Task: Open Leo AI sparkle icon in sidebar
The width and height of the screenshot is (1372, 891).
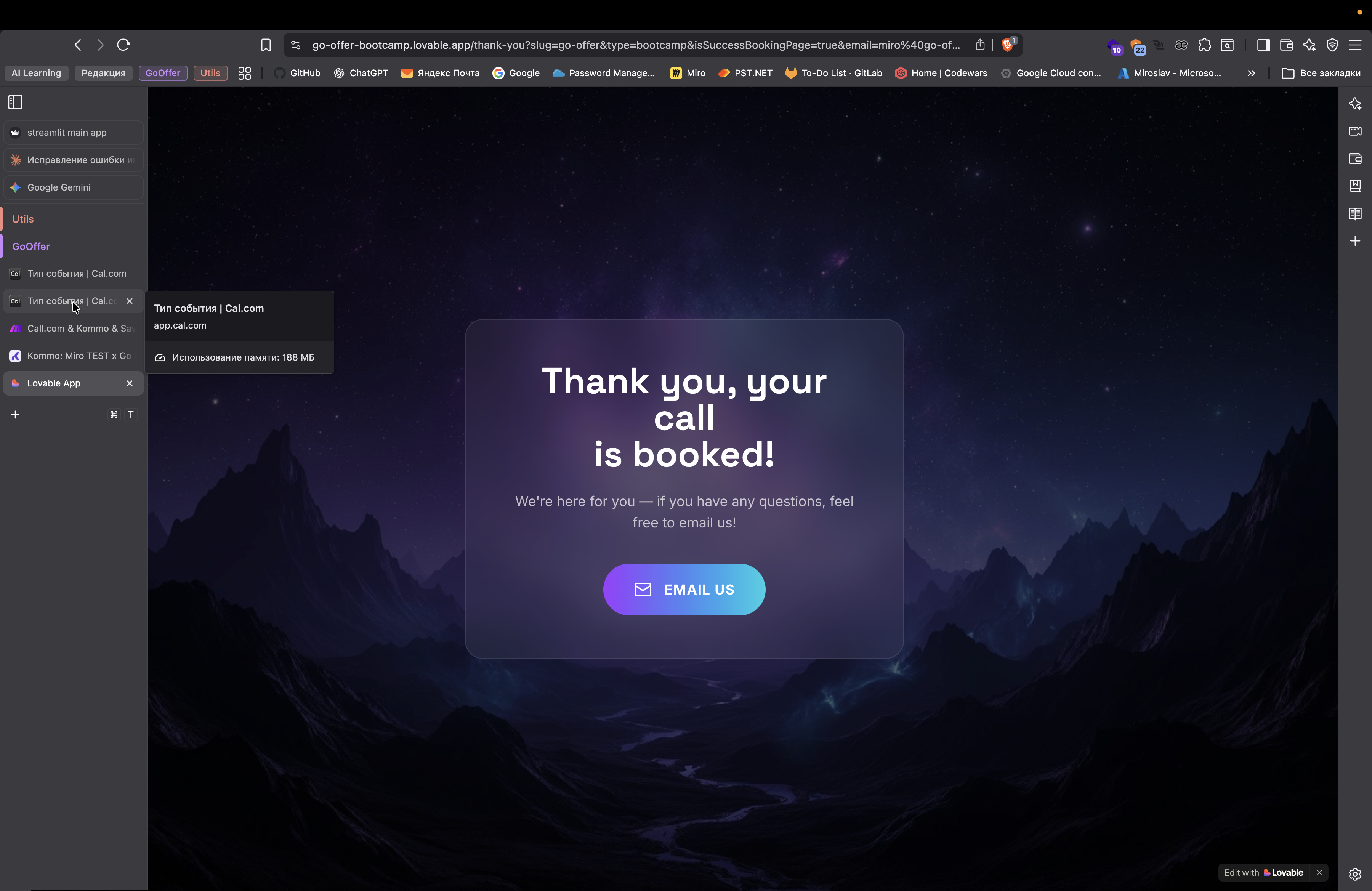Action: point(1355,104)
